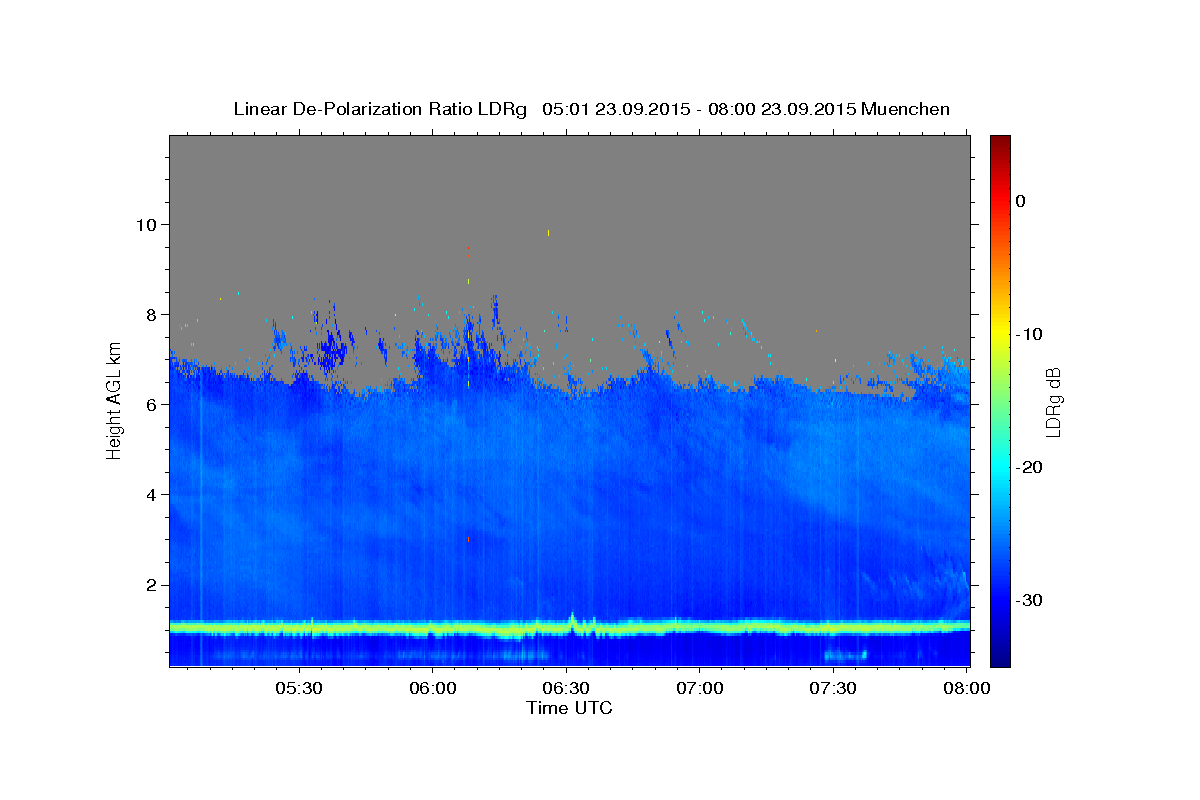This screenshot has height=800, width=1200.
Task: Click the 'LDRg dB' colorbar title
Action: pos(1053,401)
